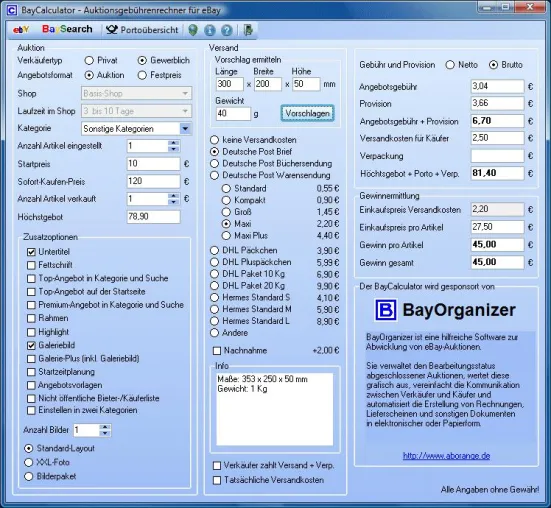This screenshot has width=551, height=508.
Task: Increase Anzahl Bilder with up arrow
Action: [x=105, y=427]
